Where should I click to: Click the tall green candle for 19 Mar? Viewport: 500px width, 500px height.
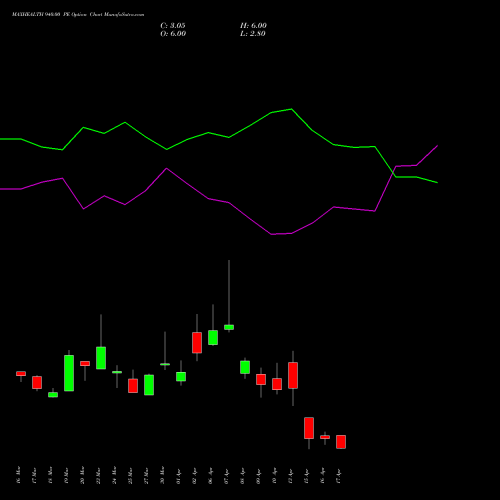(x=69, y=373)
